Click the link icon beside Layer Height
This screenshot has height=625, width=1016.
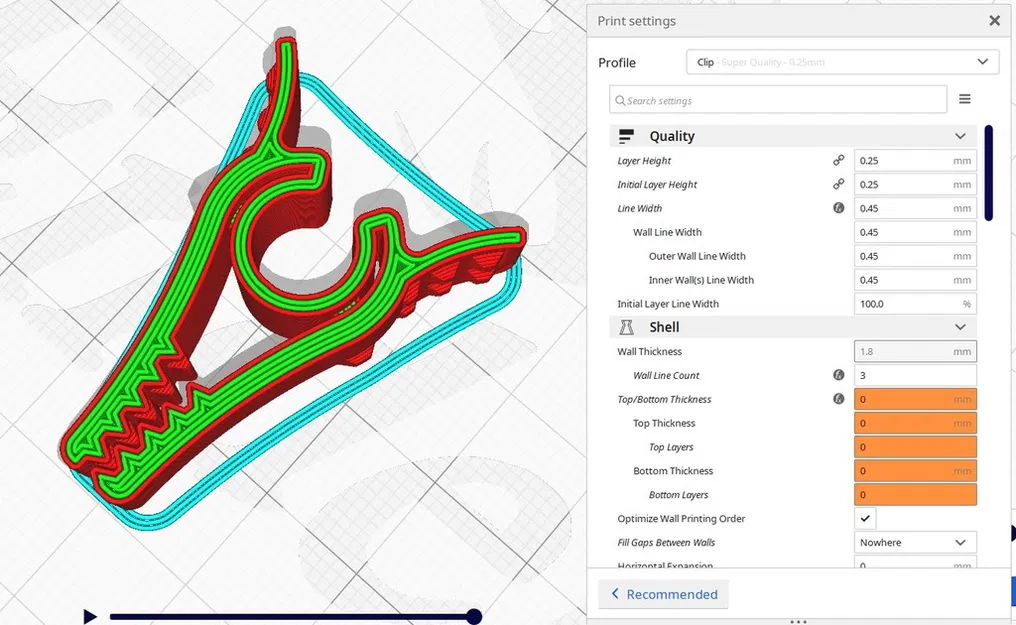click(838, 160)
